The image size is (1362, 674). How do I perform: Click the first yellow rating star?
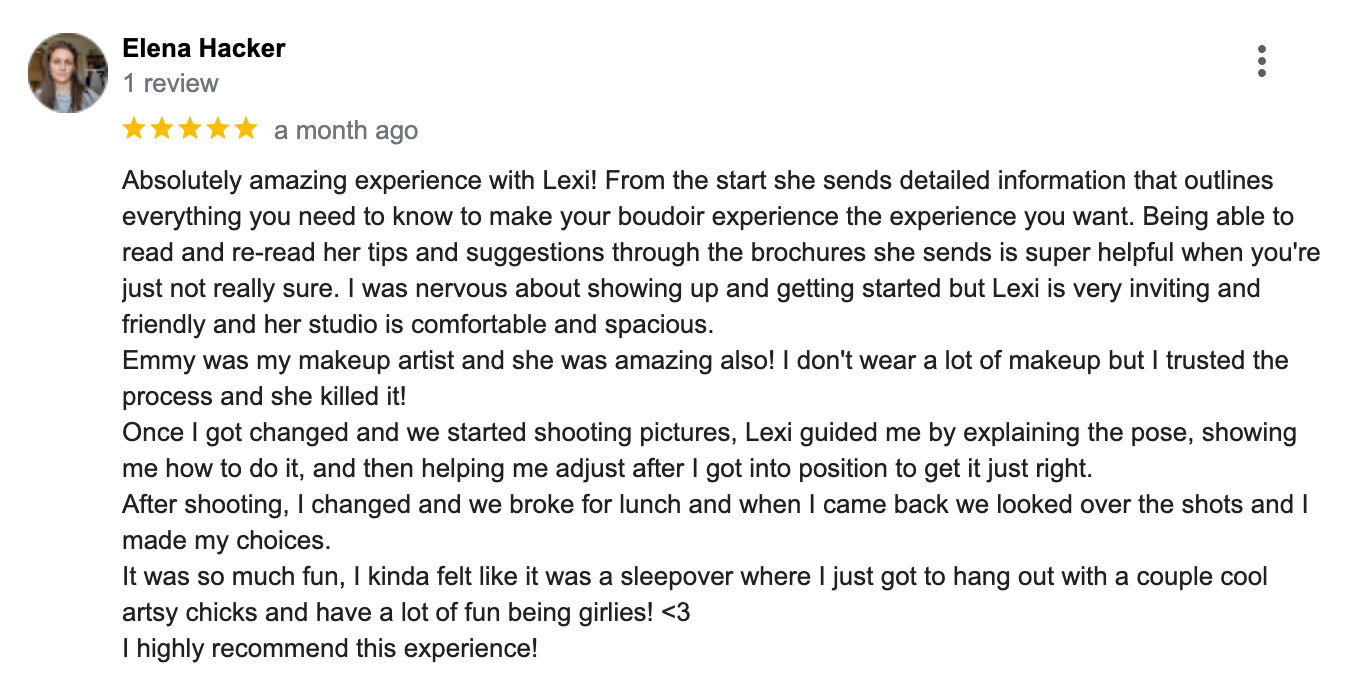click(134, 129)
